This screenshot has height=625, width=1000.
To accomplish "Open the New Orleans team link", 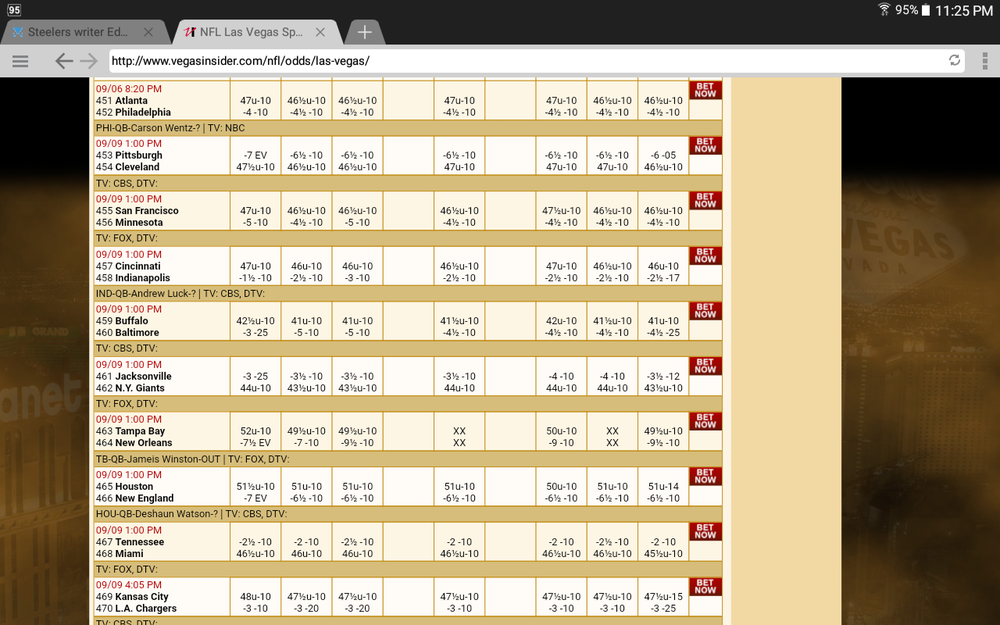I will (x=143, y=443).
